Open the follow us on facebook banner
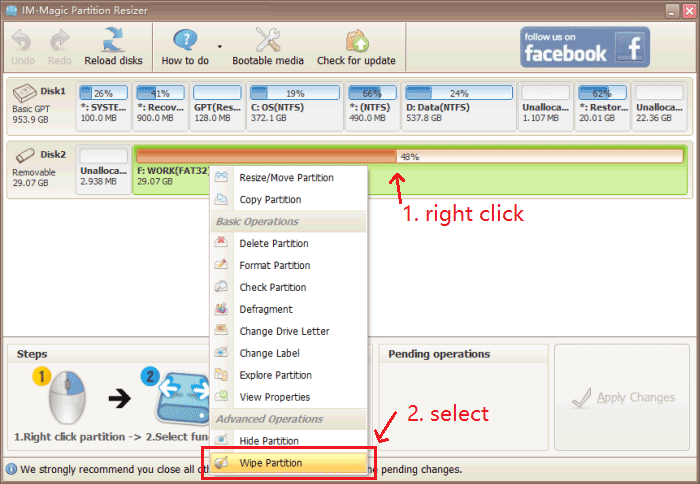 pyautogui.click(x=585, y=47)
